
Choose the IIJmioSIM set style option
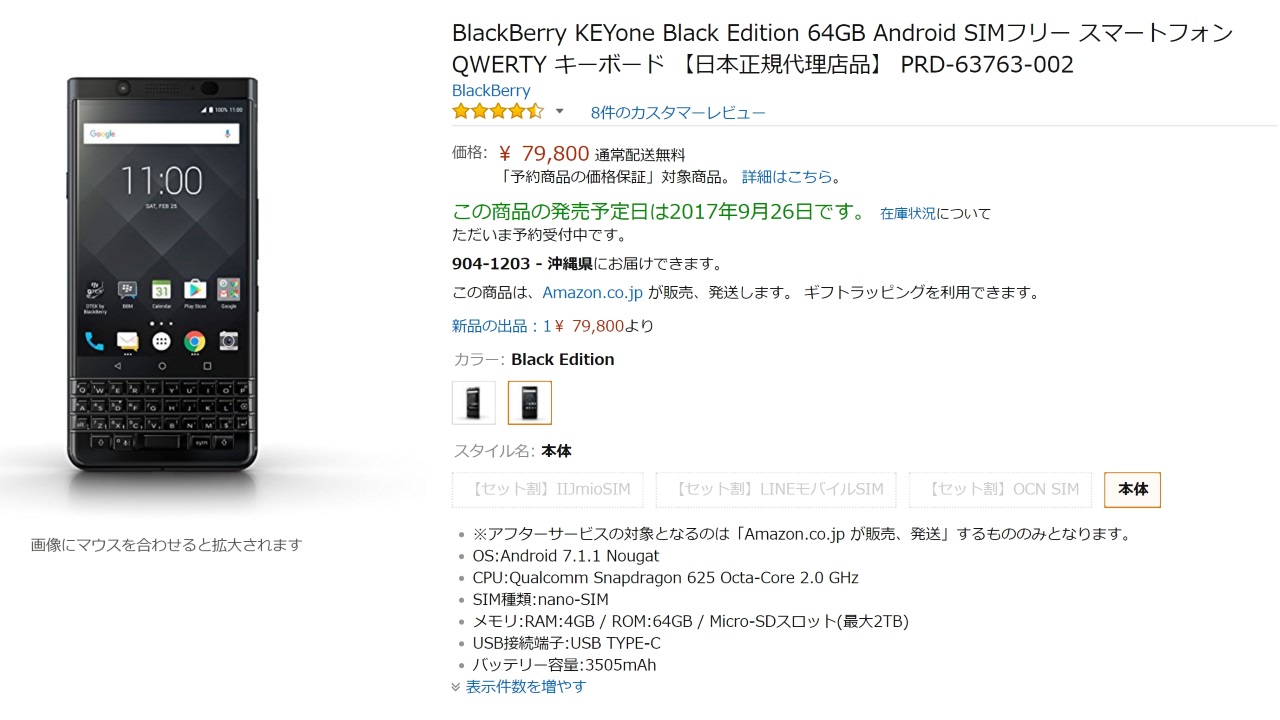551,490
